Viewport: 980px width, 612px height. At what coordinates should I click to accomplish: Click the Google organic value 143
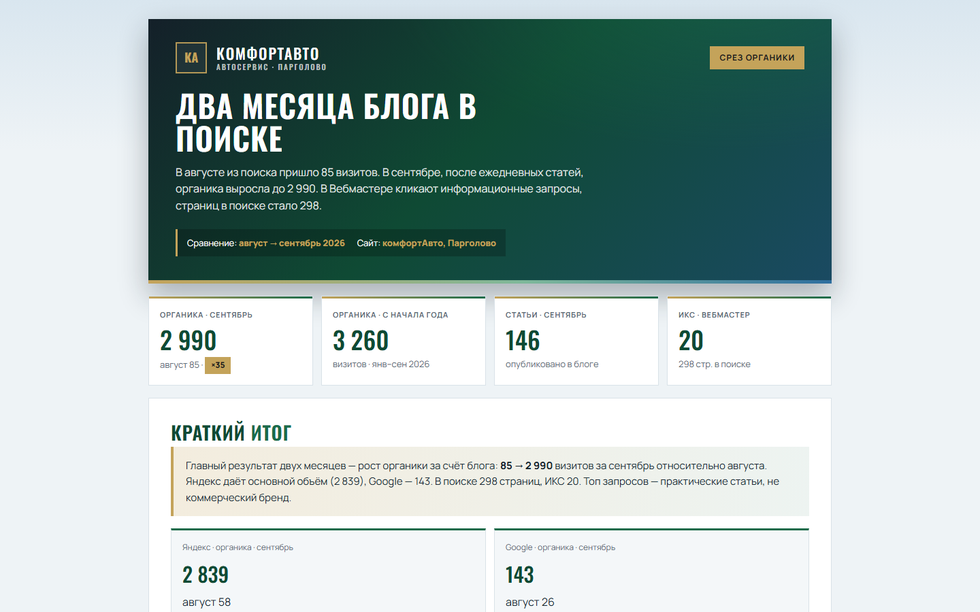coord(519,574)
